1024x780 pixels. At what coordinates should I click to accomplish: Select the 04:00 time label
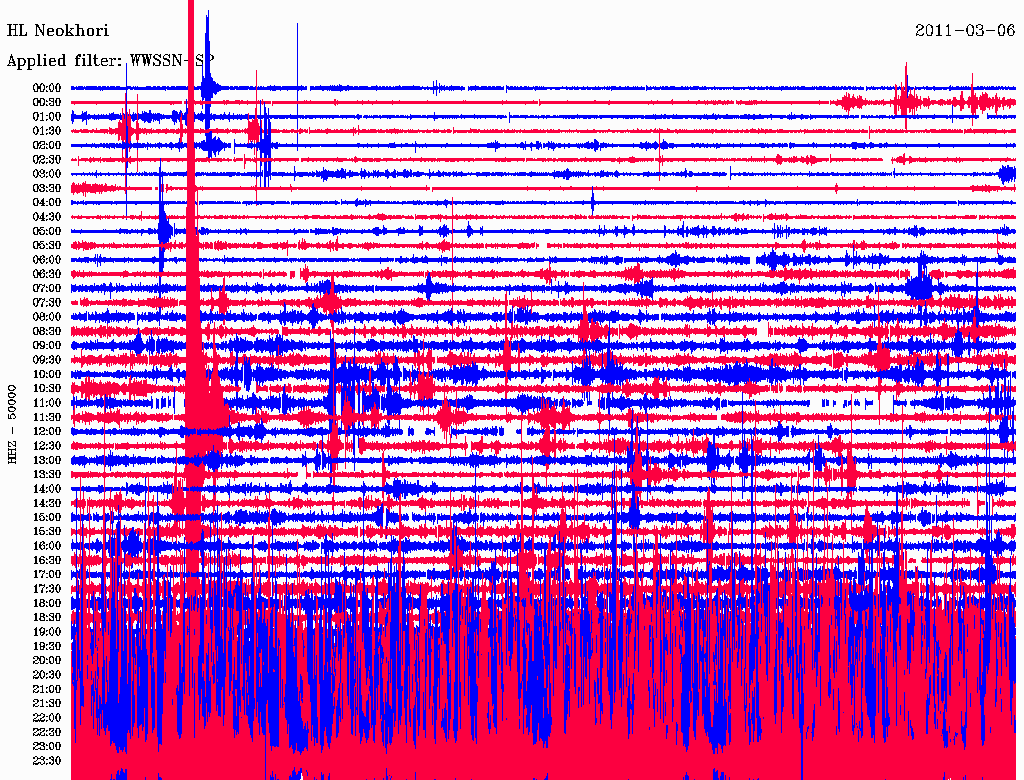tap(47, 203)
